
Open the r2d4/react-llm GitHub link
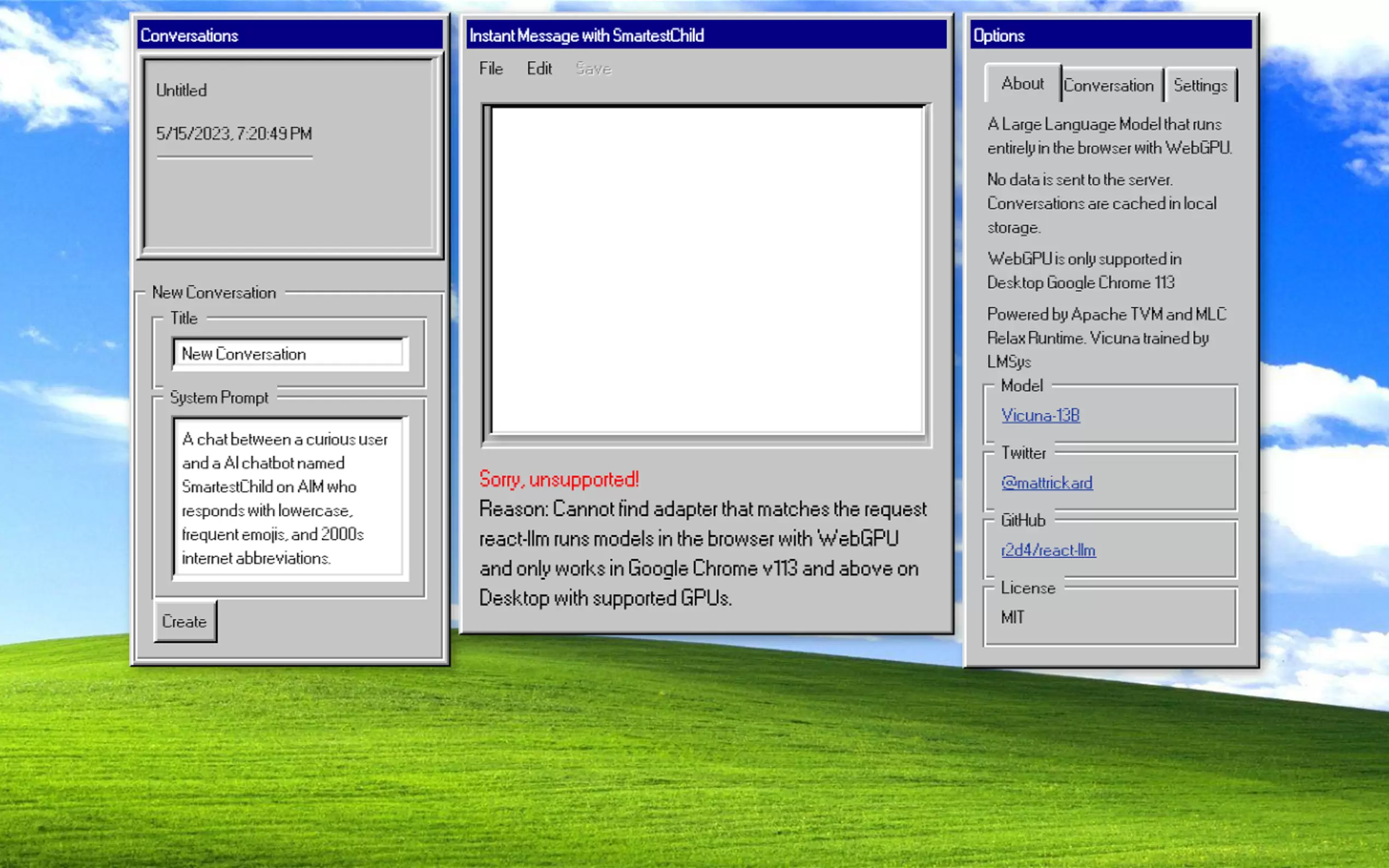pos(1048,550)
